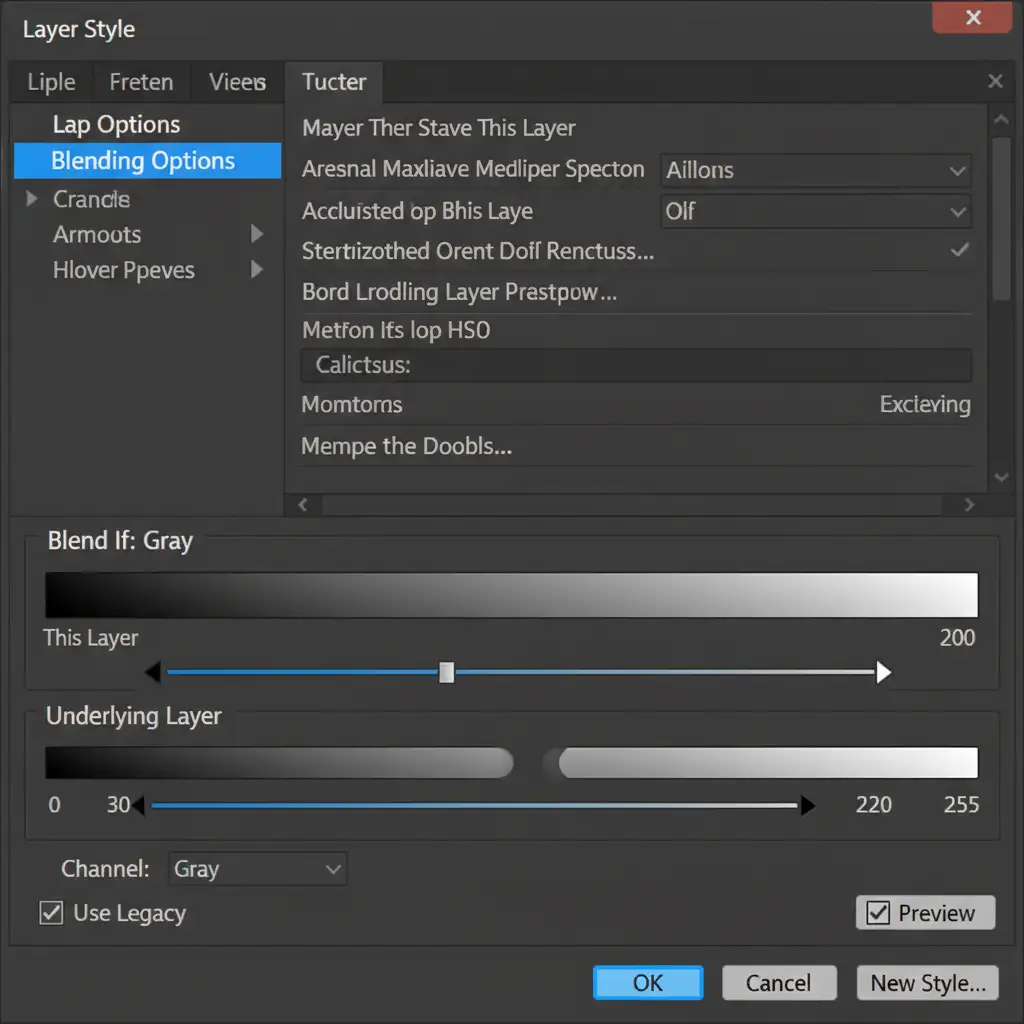
Task: Click the horizontal scroll right arrow
Action: [968, 506]
